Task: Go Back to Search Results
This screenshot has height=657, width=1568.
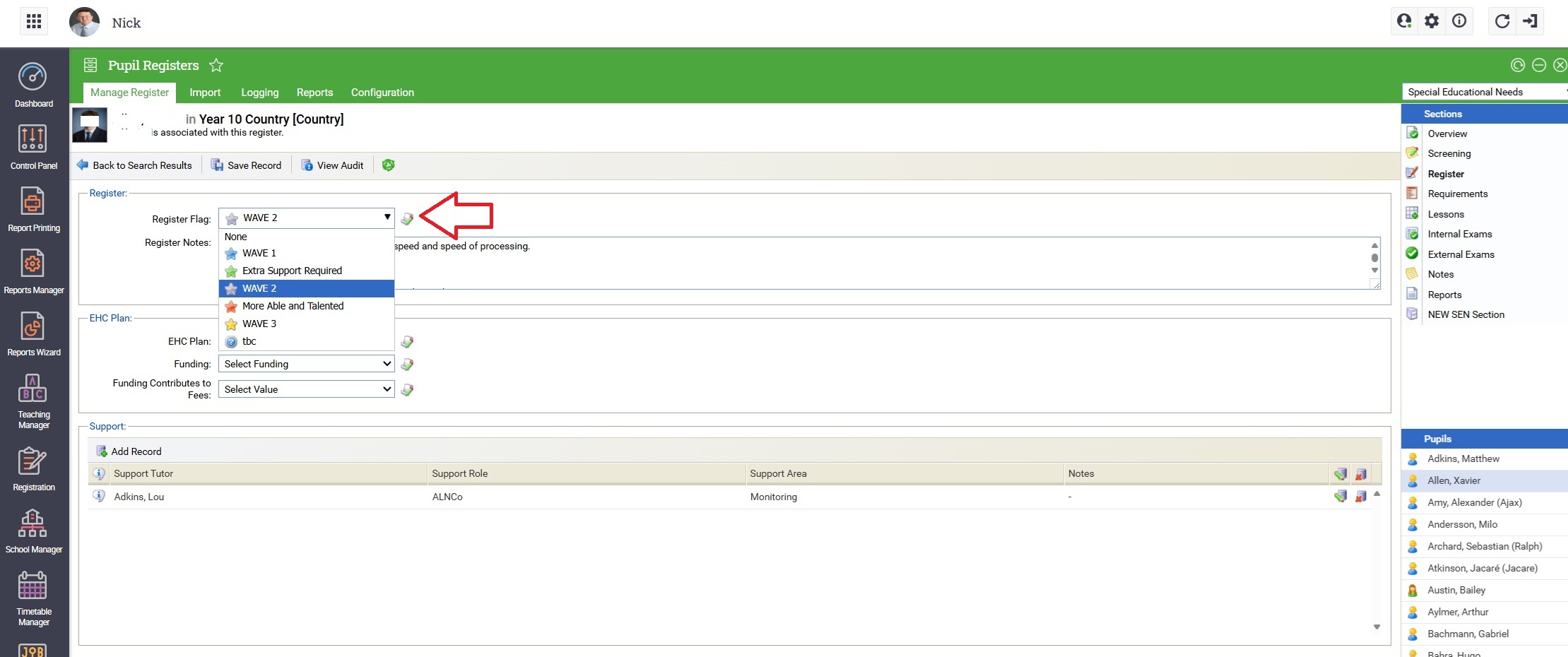Action: pos(134,165)
